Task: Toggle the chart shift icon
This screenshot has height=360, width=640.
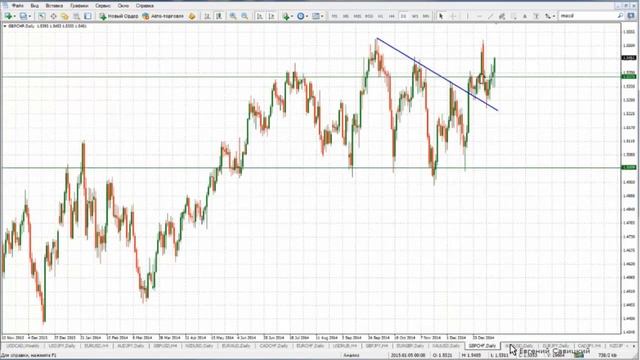Action: click(x=271, y=16)
